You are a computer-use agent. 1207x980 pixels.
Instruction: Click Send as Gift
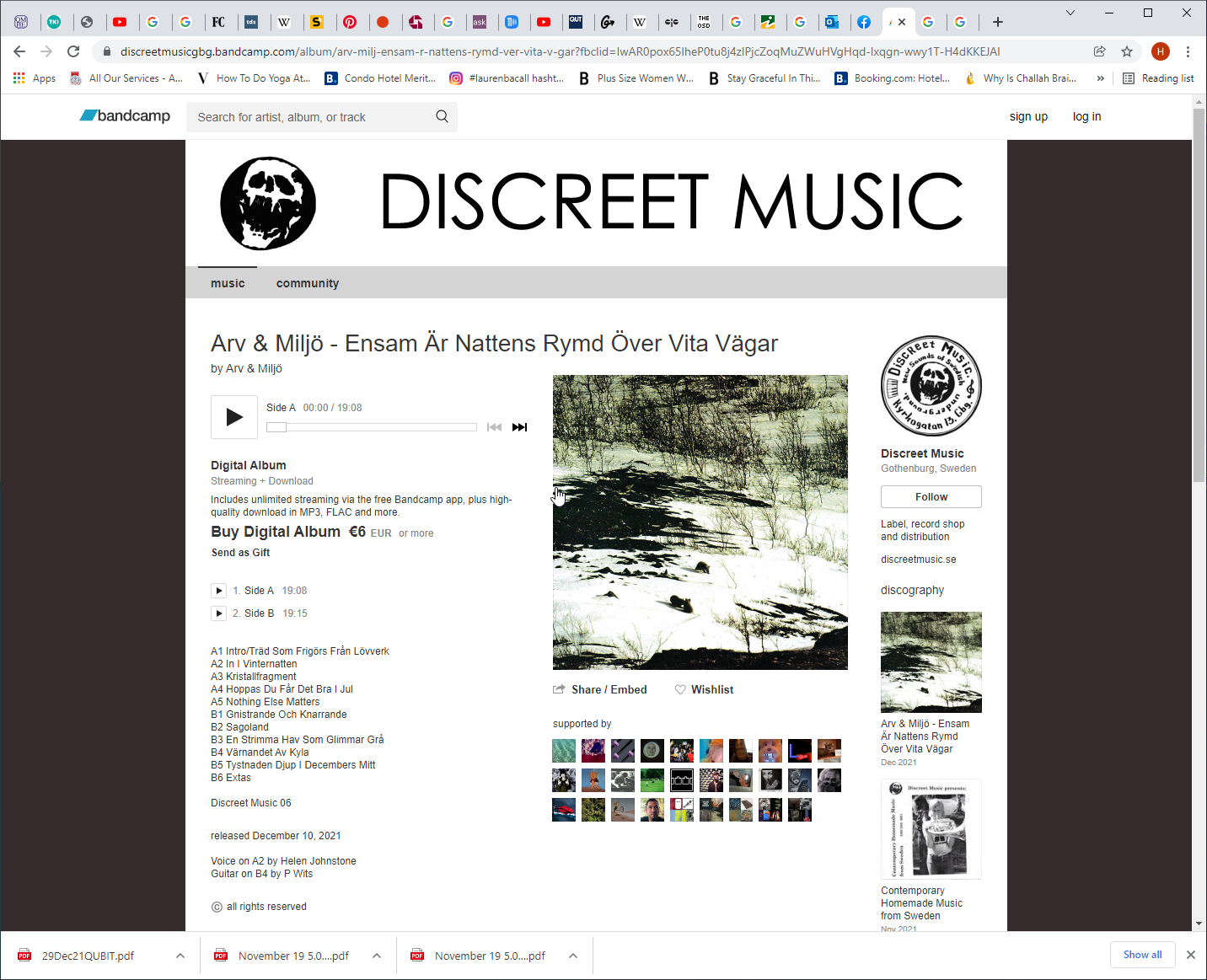pos(241,553)
